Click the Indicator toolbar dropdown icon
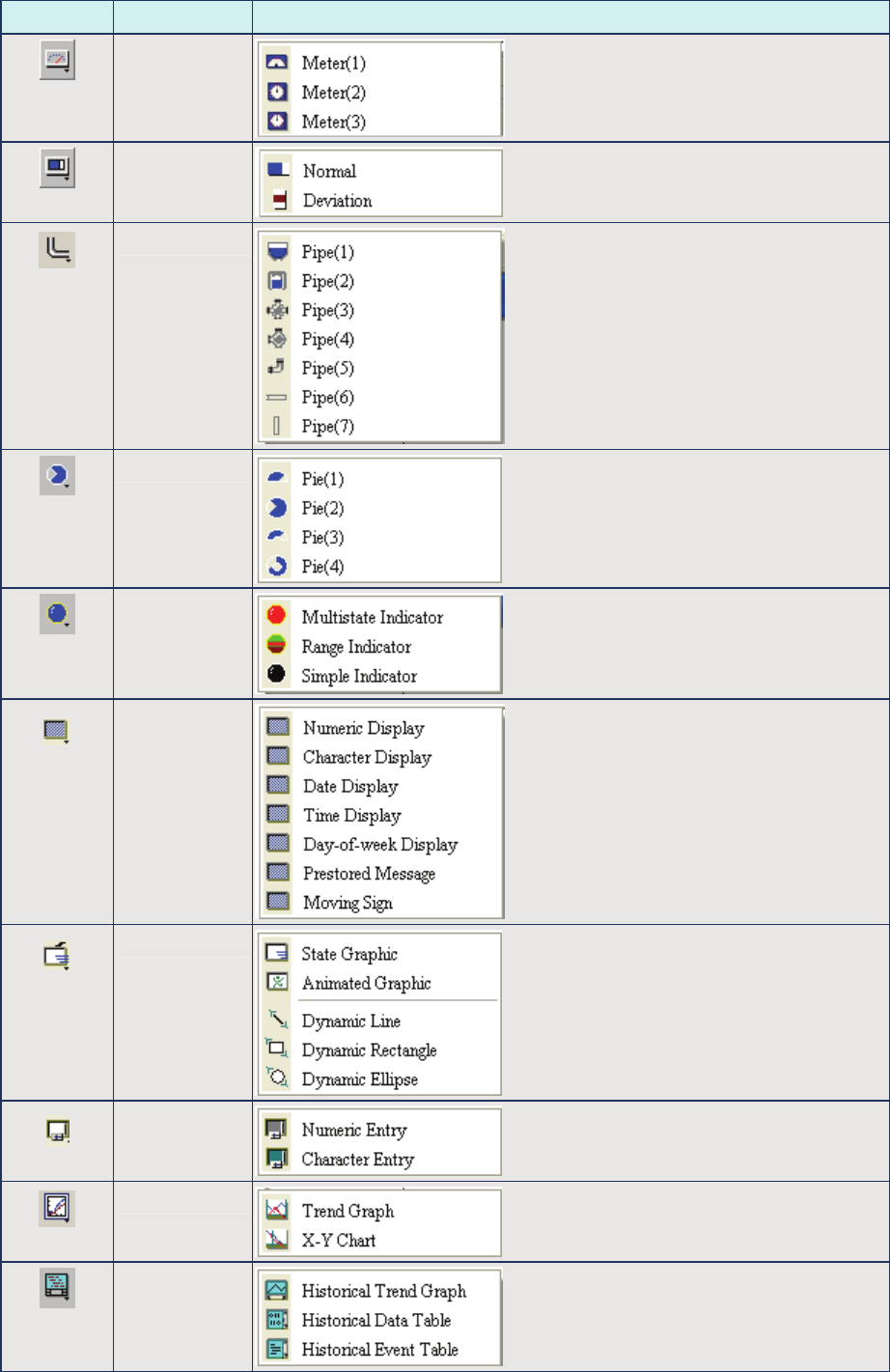The height and width of the screenshot is (1372, 890). click(57, 614)
